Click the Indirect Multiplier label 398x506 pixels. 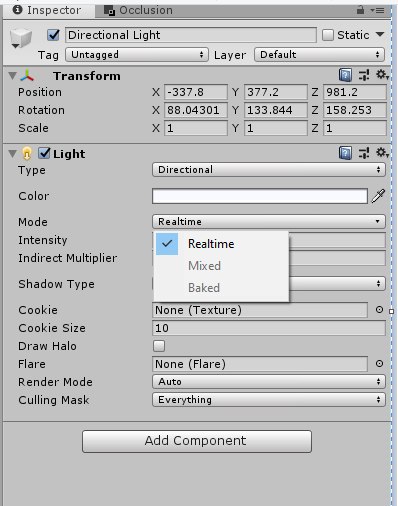[x=68, y=258]
